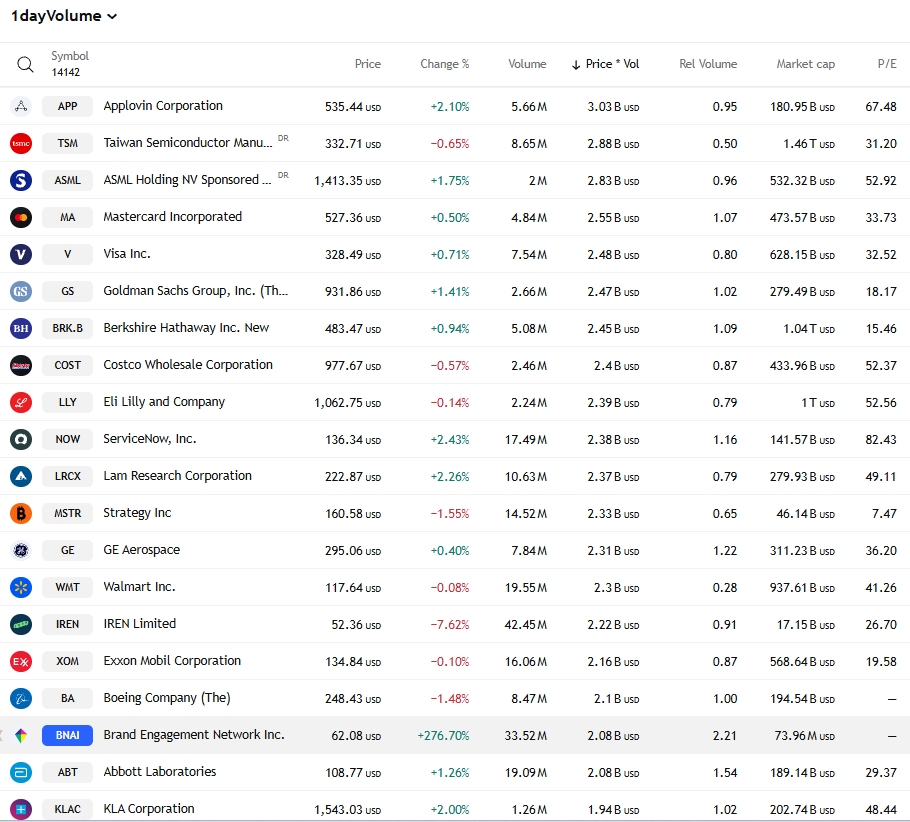Screen dimensions: 910x822
Task: Click the DR badge beside Taiwan Semiconductor
Action: 283,138
